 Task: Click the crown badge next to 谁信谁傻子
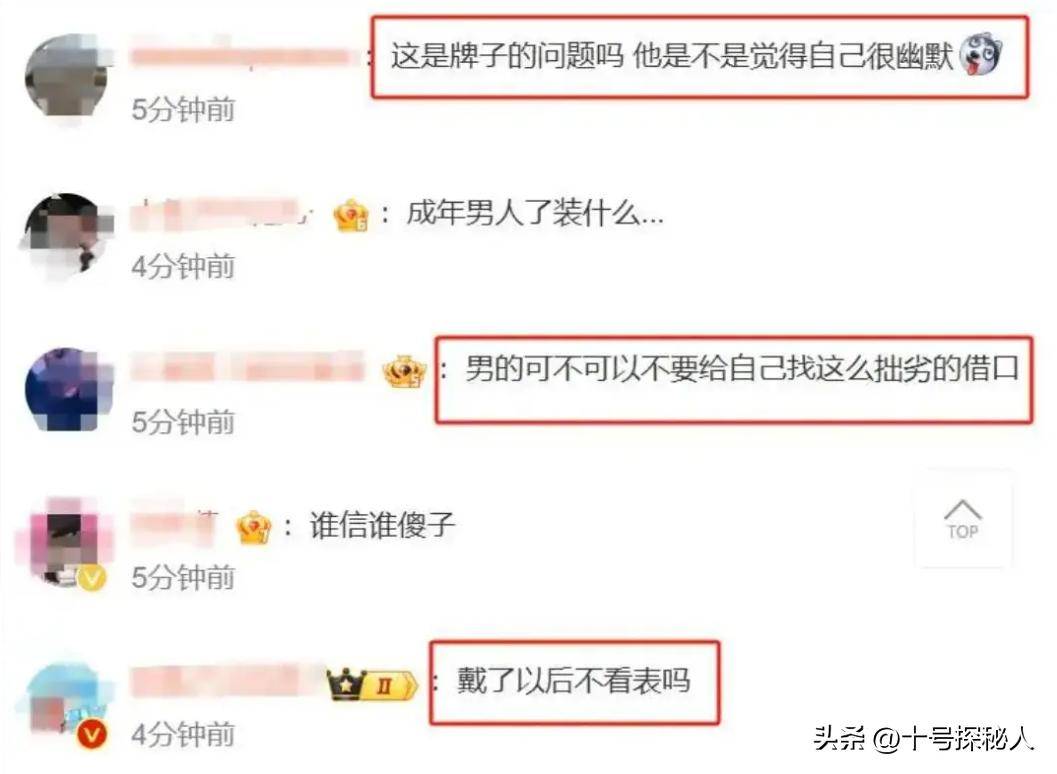click(253, 528)
